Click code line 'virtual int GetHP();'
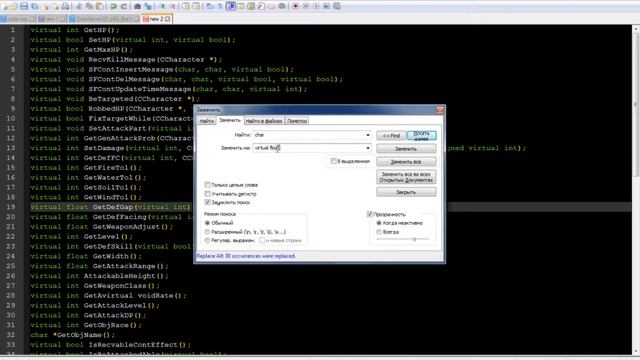 pyautogui.click(x=75, y=30)
